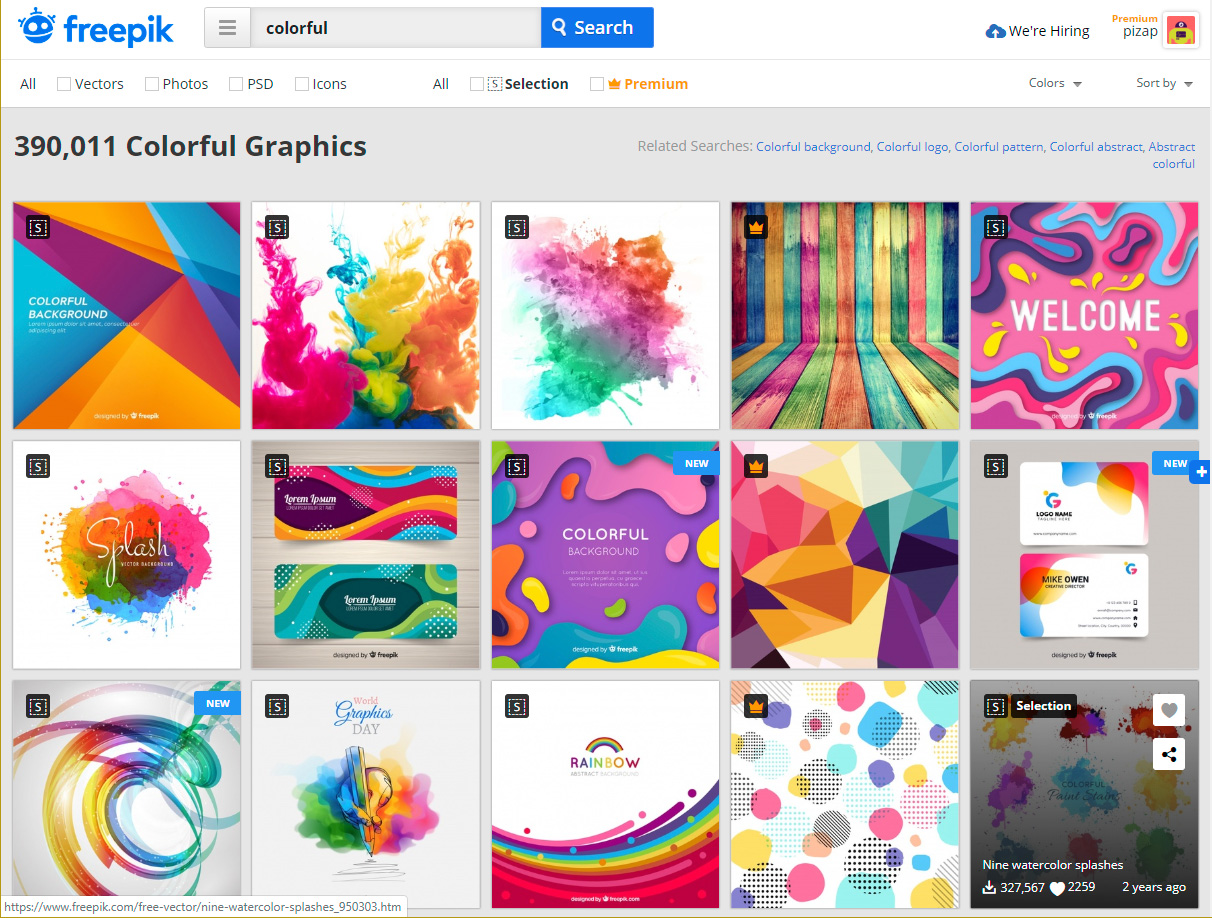
Task: Open the Colors dropdown
Action: 1055,83
